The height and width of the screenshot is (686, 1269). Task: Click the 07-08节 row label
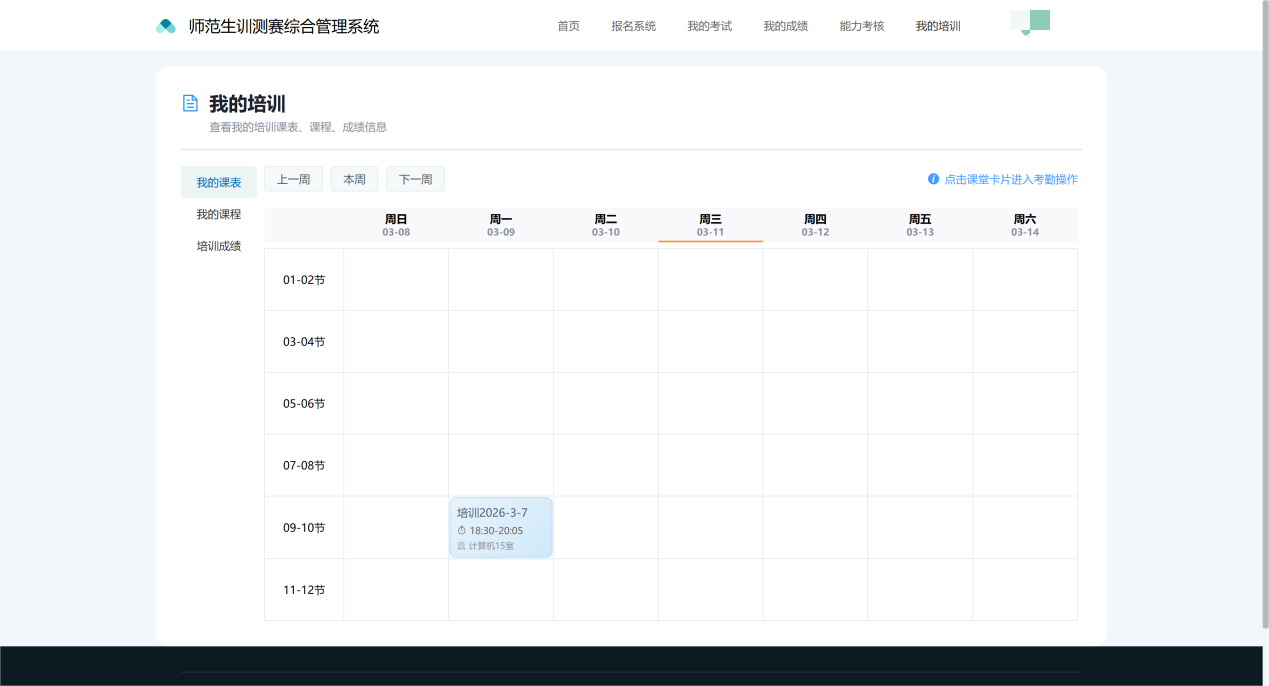(304, 466)
